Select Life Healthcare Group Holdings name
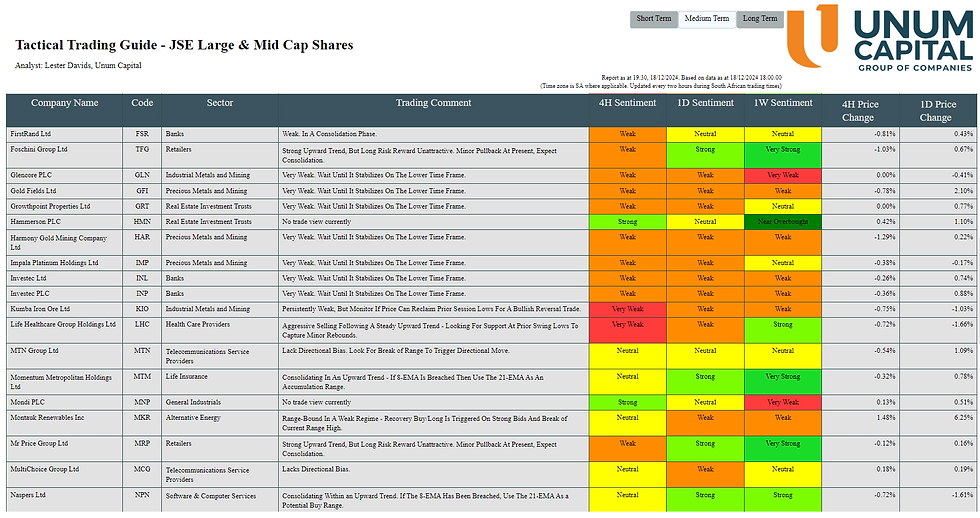980x518 pixels. tap(63, 324)
